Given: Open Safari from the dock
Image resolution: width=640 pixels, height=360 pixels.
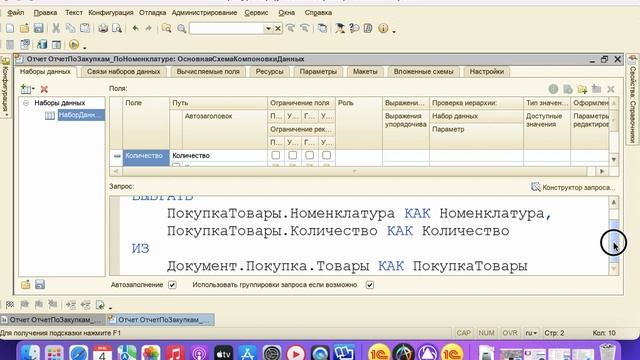Looking at the screenshot, I should (78, 353).
